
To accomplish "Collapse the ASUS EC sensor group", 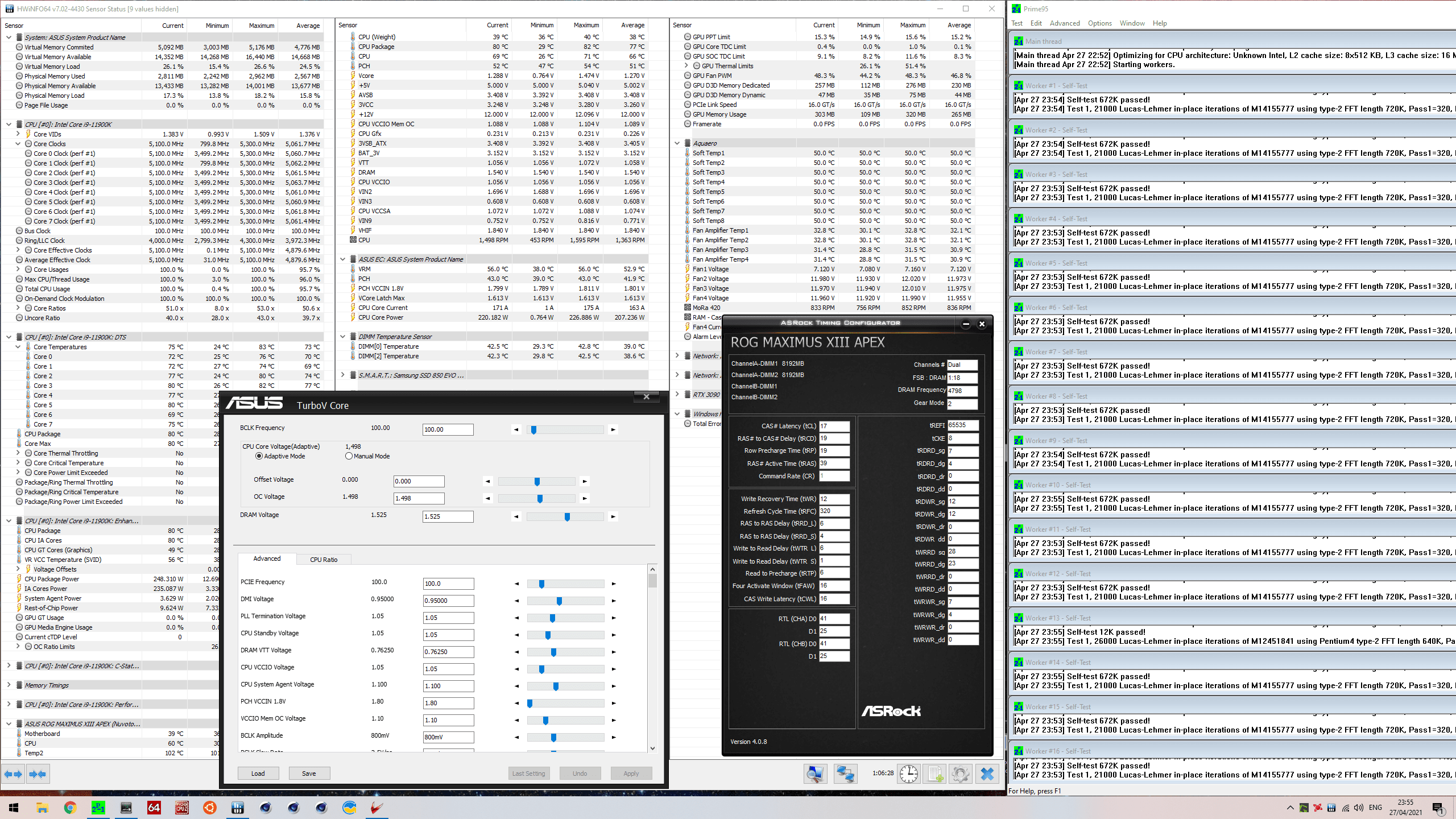I will pyautogui.click(x=343, y=259).
